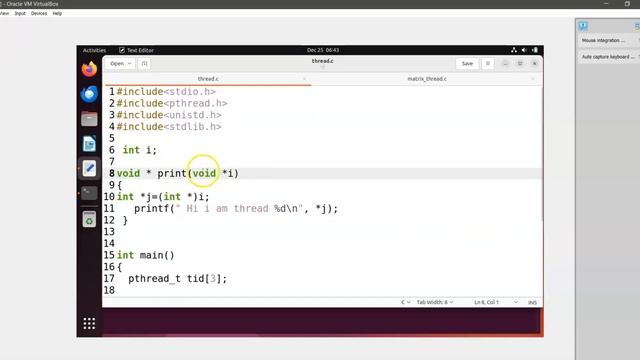
Task: Click the editor vertical scrollbar
Action: click(x=541, y=155)
